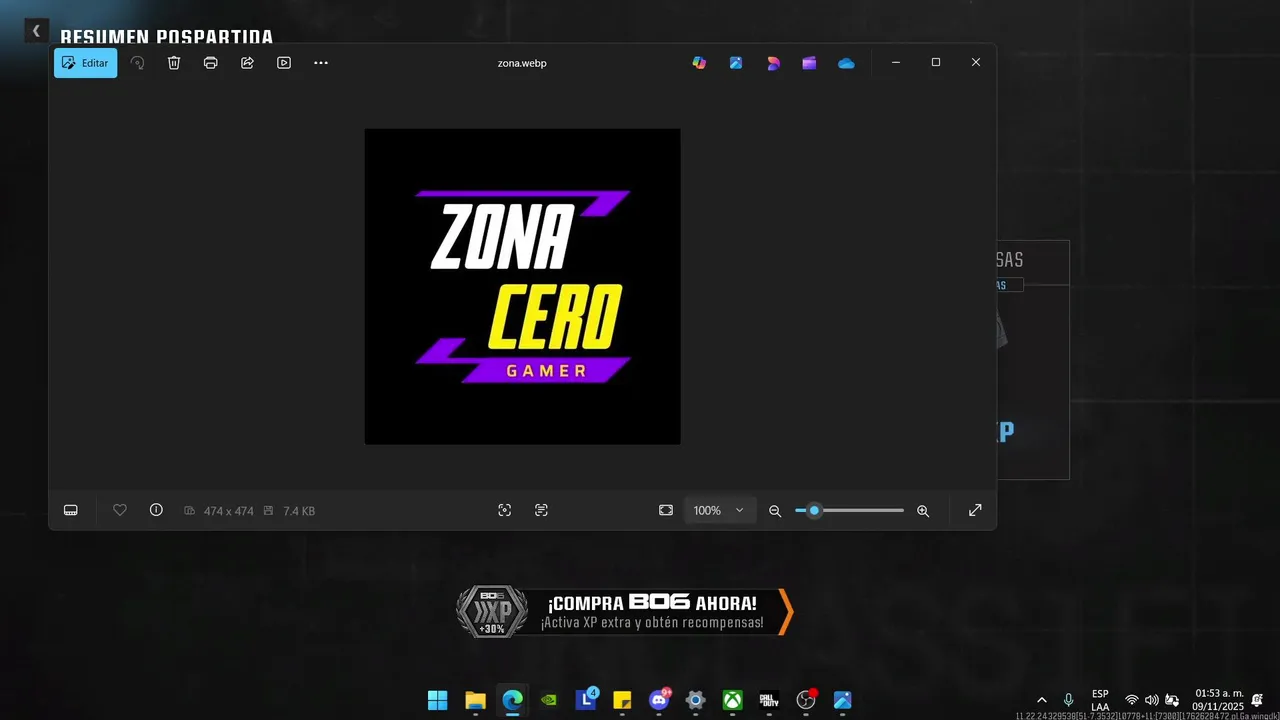Switch to Microsoft Edge on the taskbar
The width and height of the screenshot is (1280, 720).
512,700
